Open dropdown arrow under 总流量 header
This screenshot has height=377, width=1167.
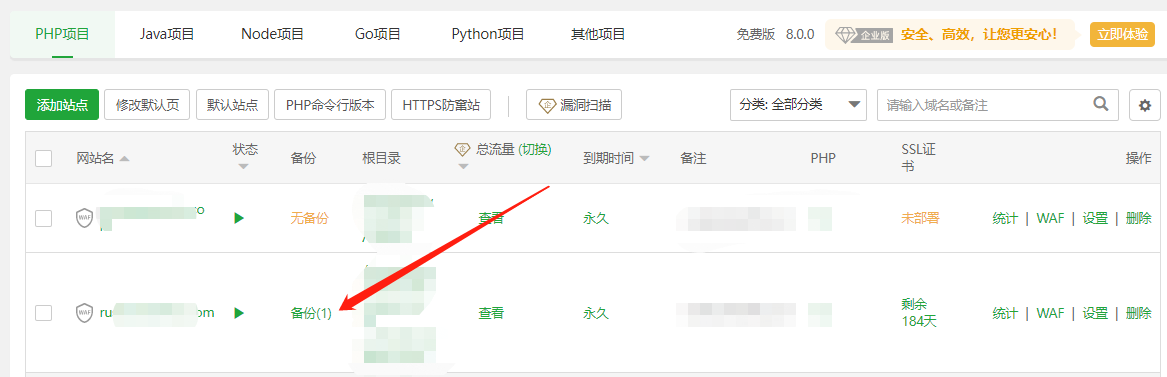[x=464, y=167]
